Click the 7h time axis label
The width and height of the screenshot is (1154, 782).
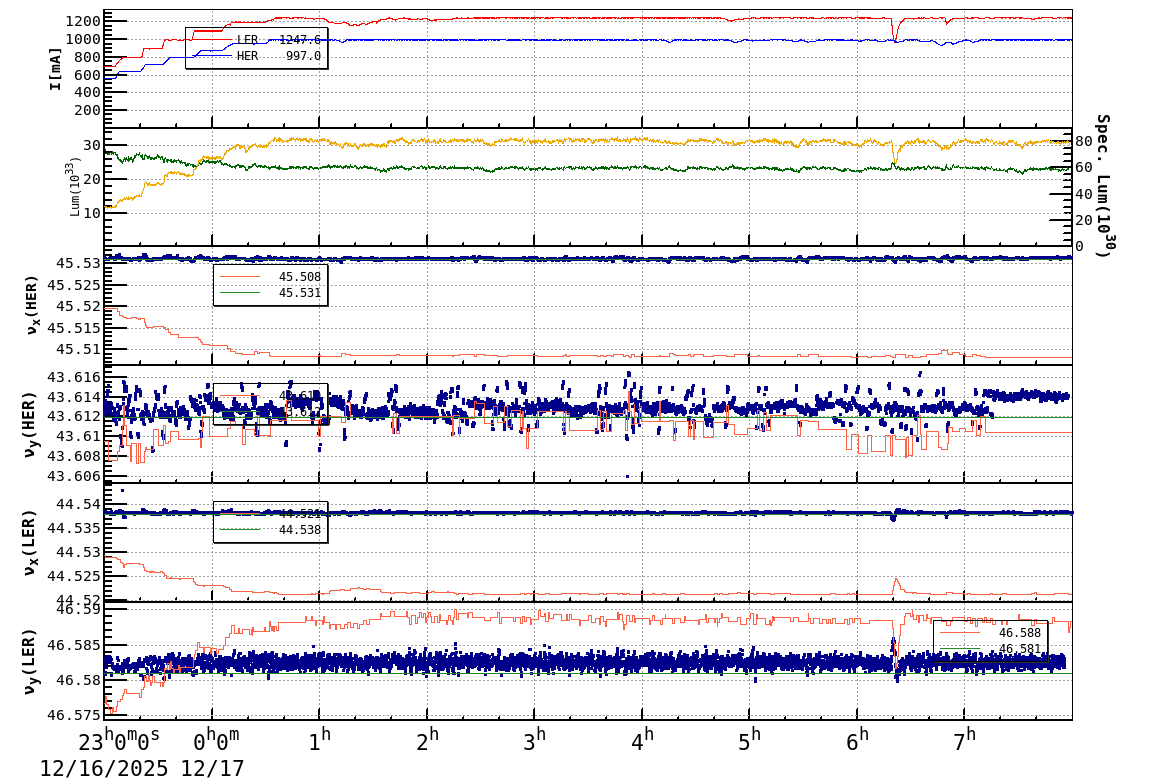[964, 740]
